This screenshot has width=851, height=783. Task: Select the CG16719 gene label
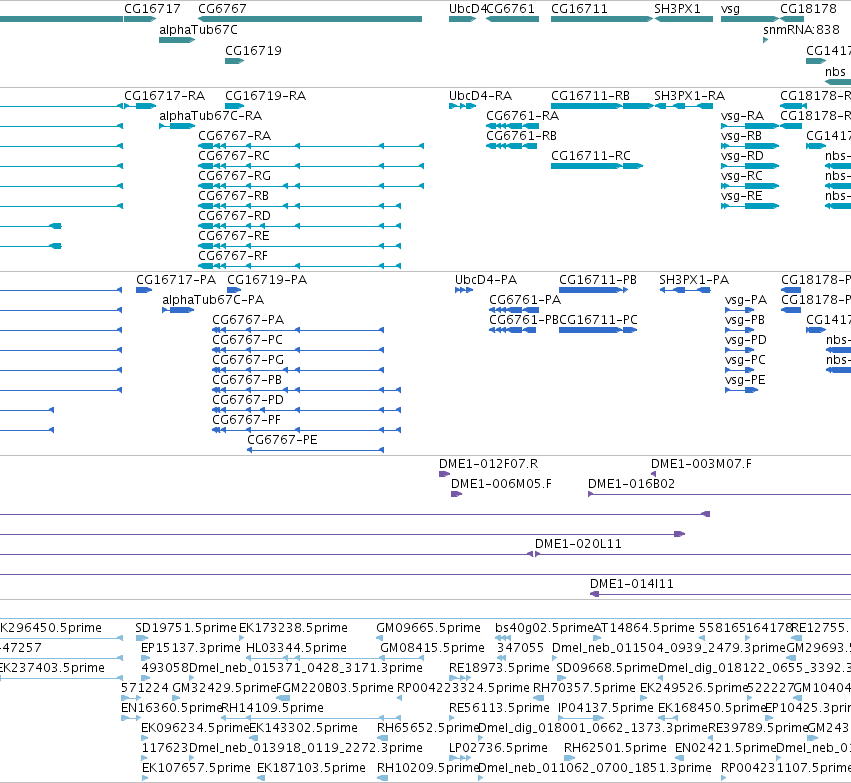(x=253, y=50)
